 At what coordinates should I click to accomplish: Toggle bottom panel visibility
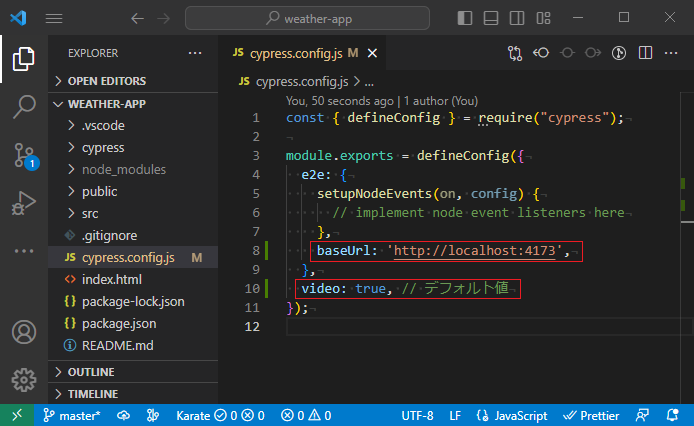point(490,18)
